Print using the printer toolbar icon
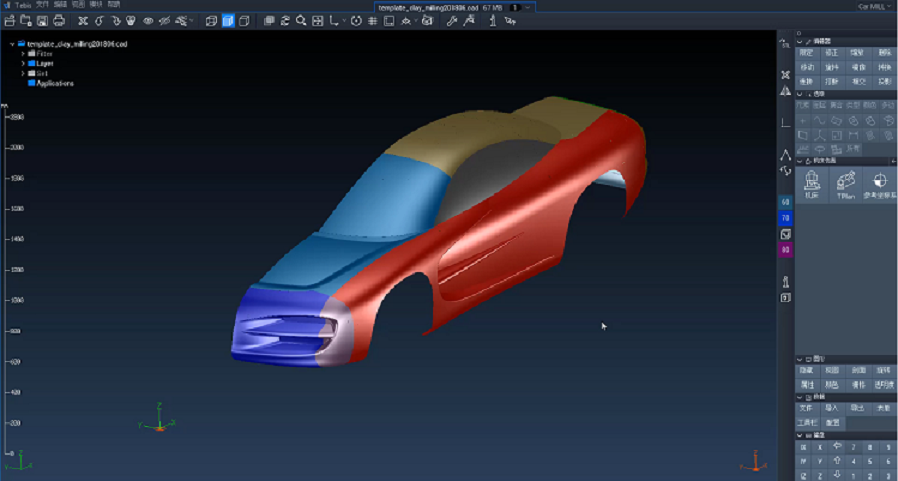This screenshot has width=898, height=481. (58, 21)
